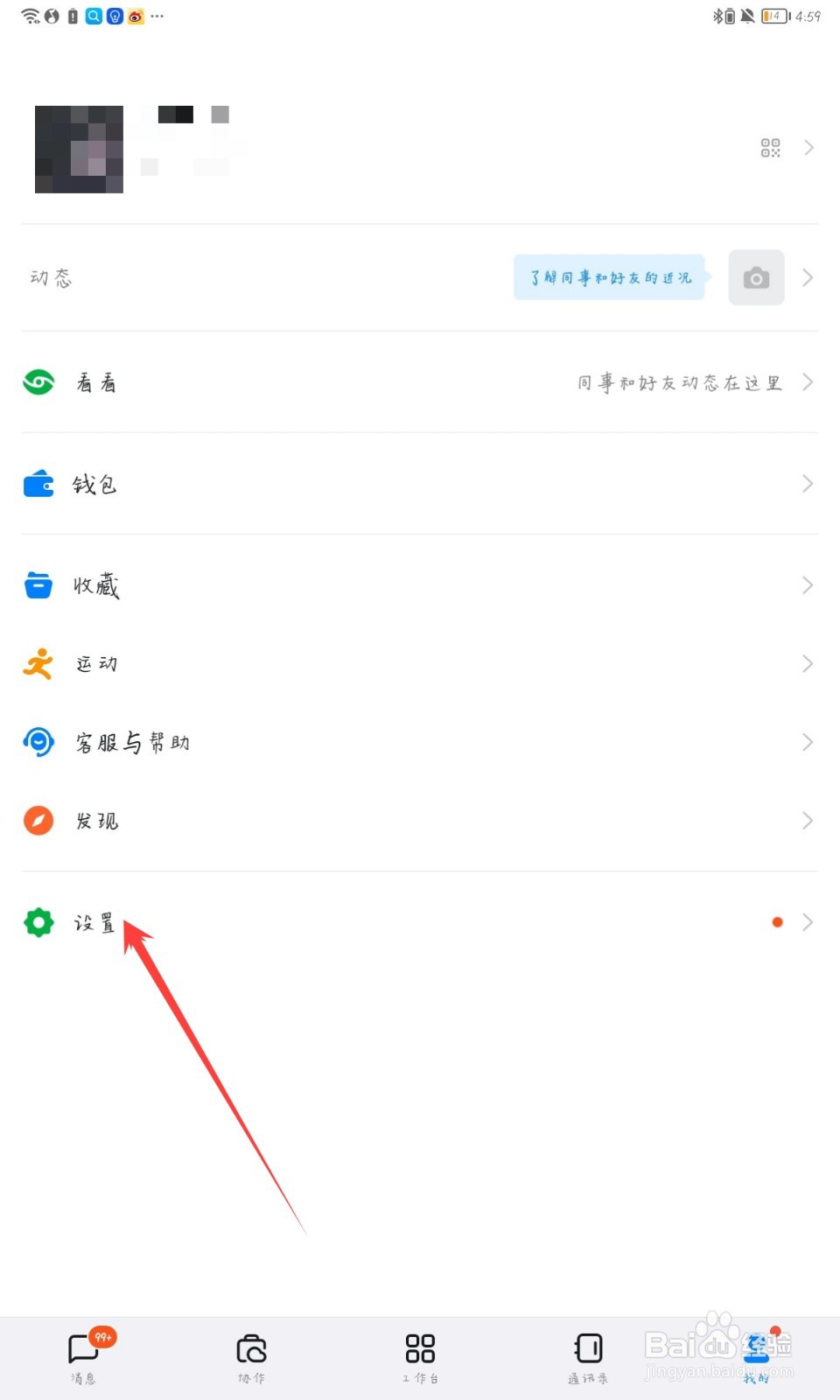Open the 客服与帮助 headset icon

38,742
